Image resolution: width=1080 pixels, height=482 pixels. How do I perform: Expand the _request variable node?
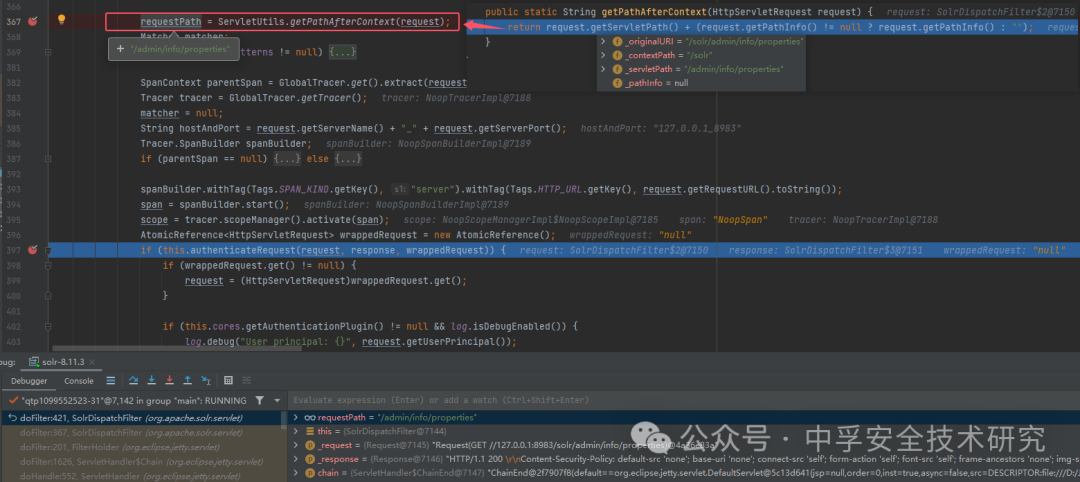click(x=296, y=446)
